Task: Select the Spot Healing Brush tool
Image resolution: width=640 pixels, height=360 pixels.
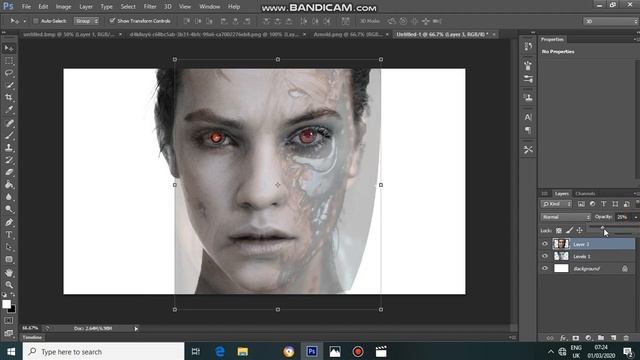Action: [x=9, y=123]
